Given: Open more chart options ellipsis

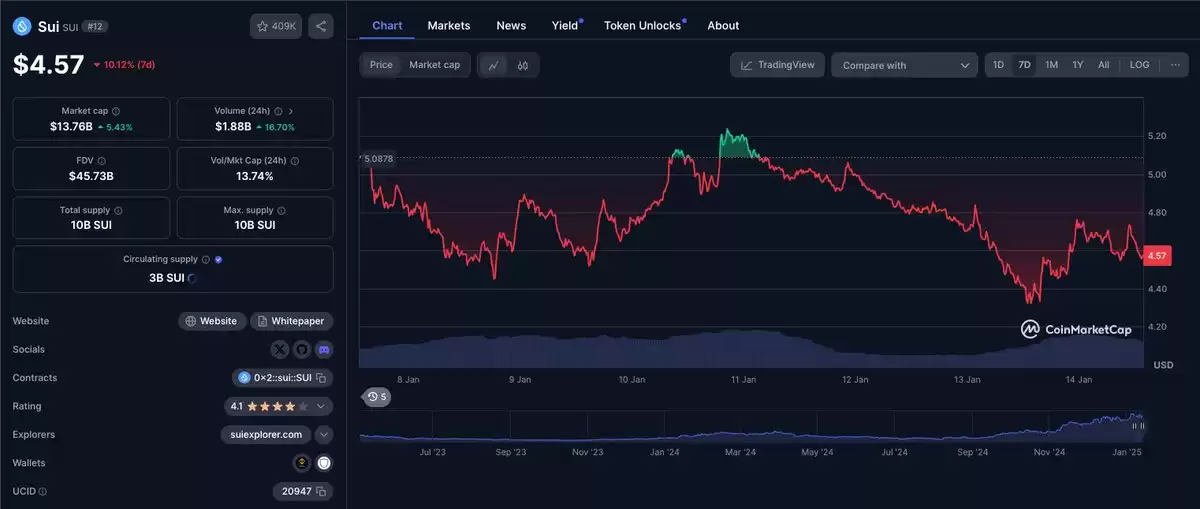Looking at the screenshot, I should pos(1175,65).
